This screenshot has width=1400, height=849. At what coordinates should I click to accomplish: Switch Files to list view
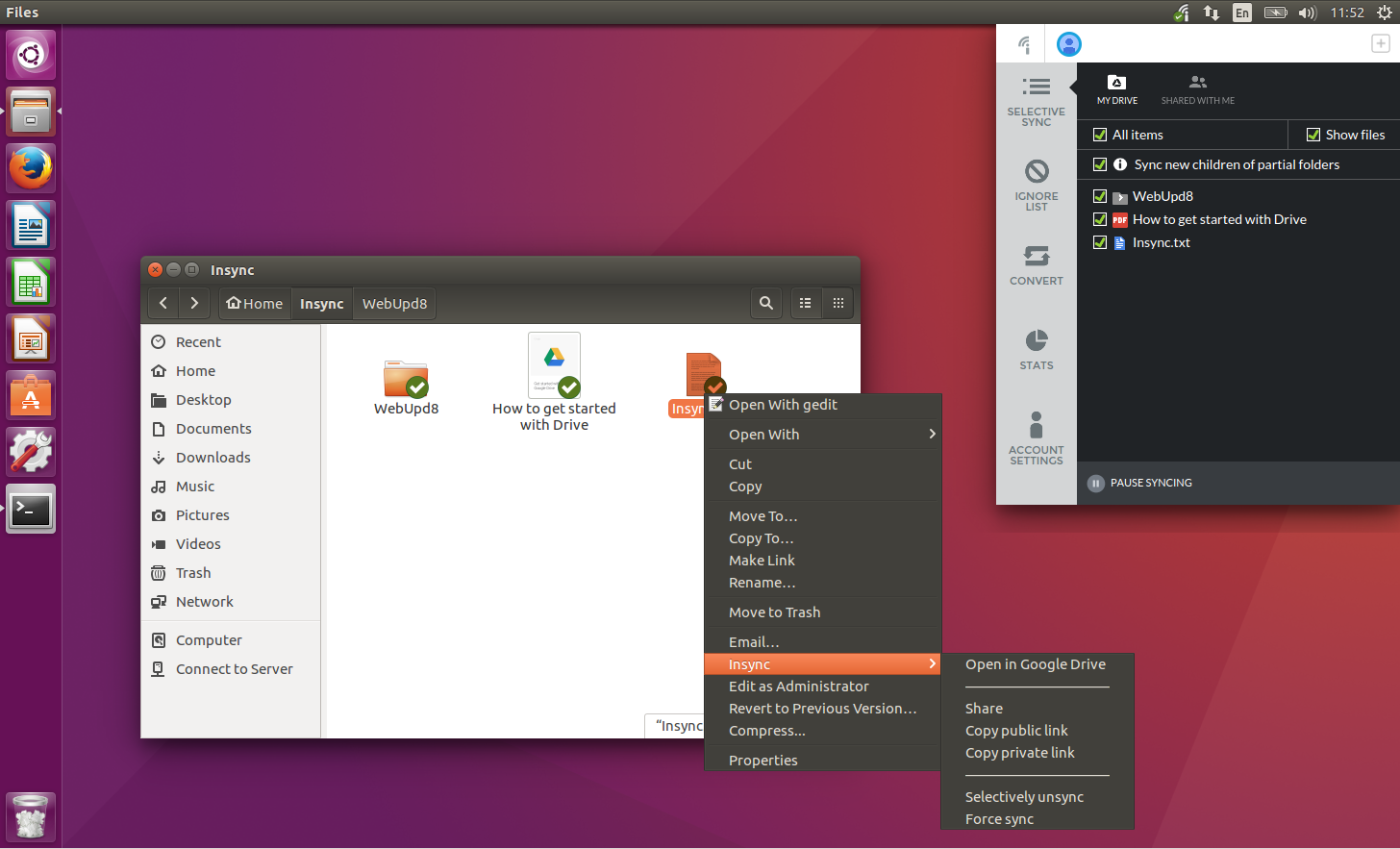[x=806, y=303]
